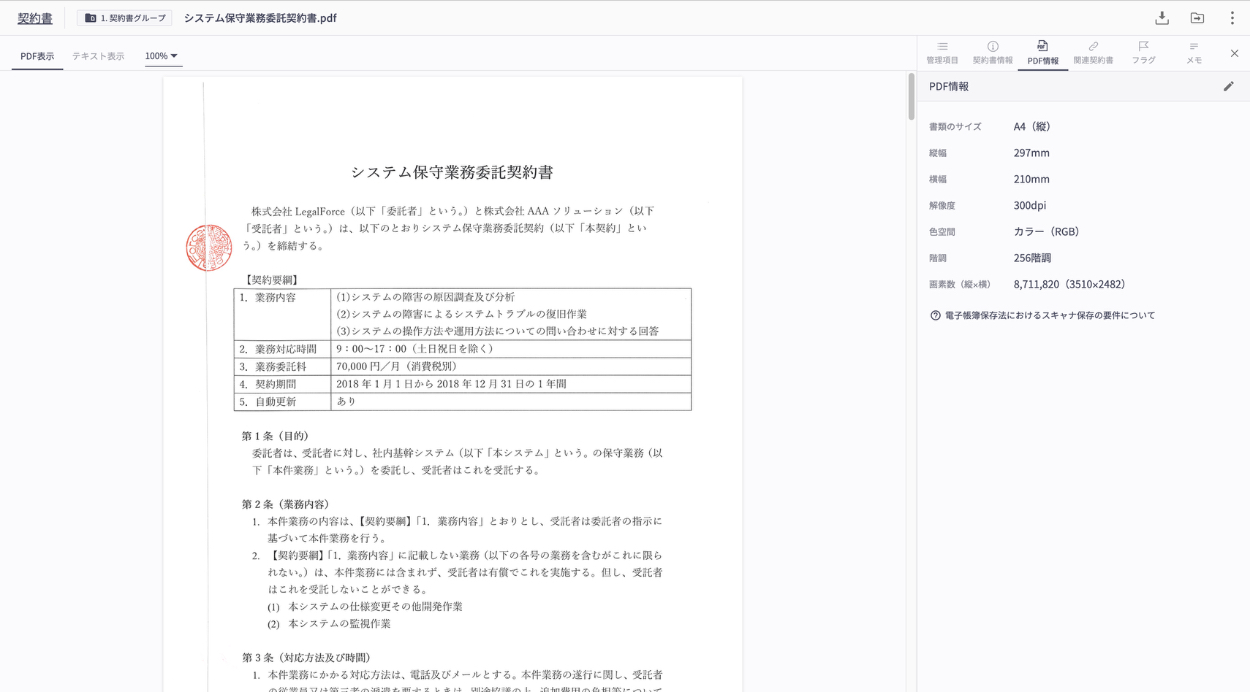Select the PDF表示 view tab

click(38, 56)
